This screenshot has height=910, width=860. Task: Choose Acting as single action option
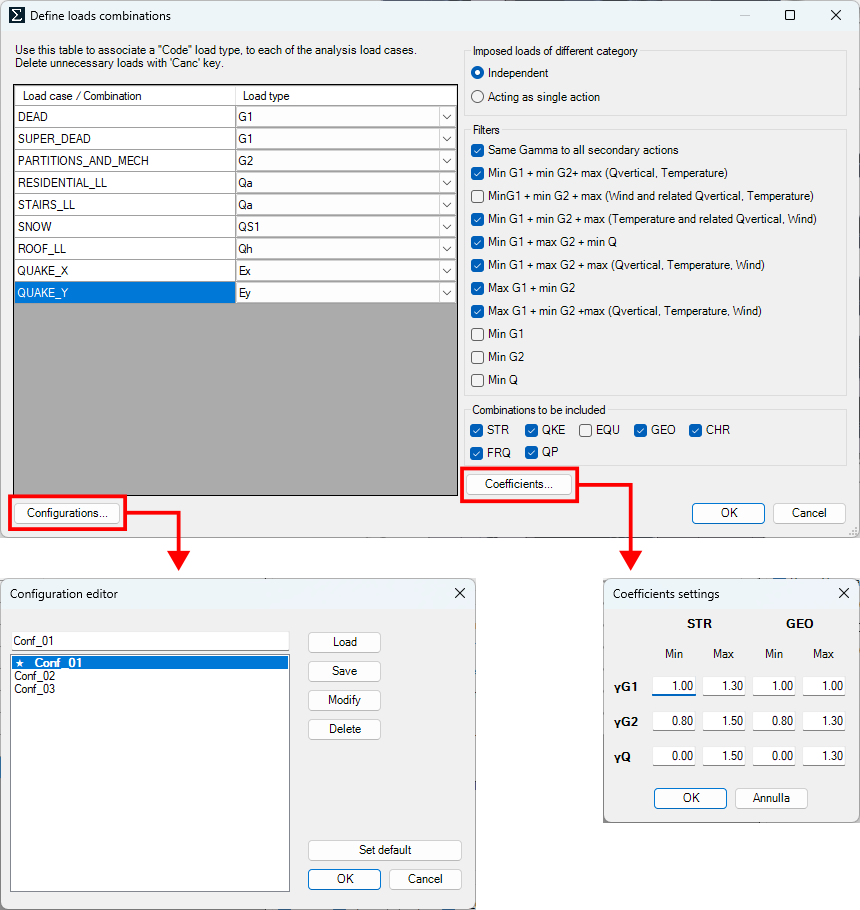[478, 97]
